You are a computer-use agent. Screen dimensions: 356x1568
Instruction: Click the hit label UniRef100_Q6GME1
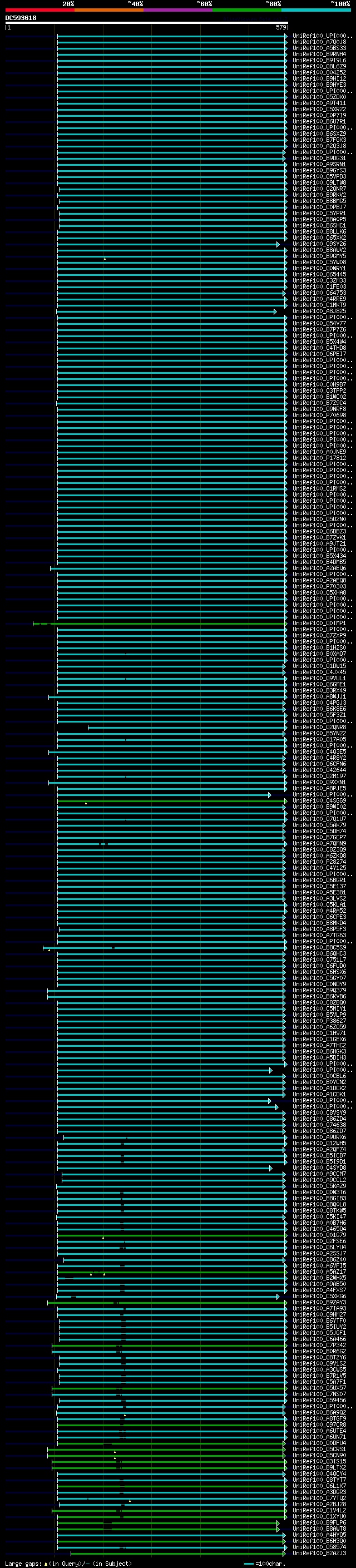tap(319, 684)
